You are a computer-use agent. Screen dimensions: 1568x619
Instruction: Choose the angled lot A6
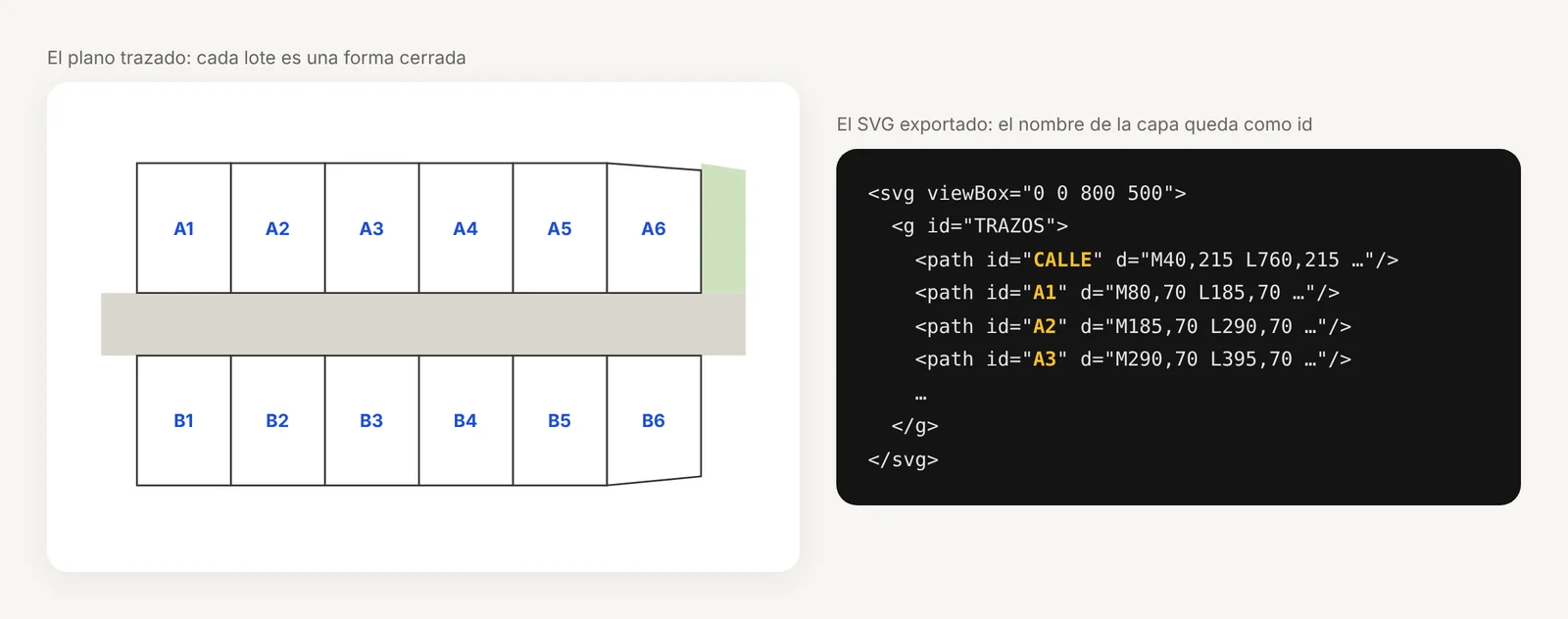point(654,228)
